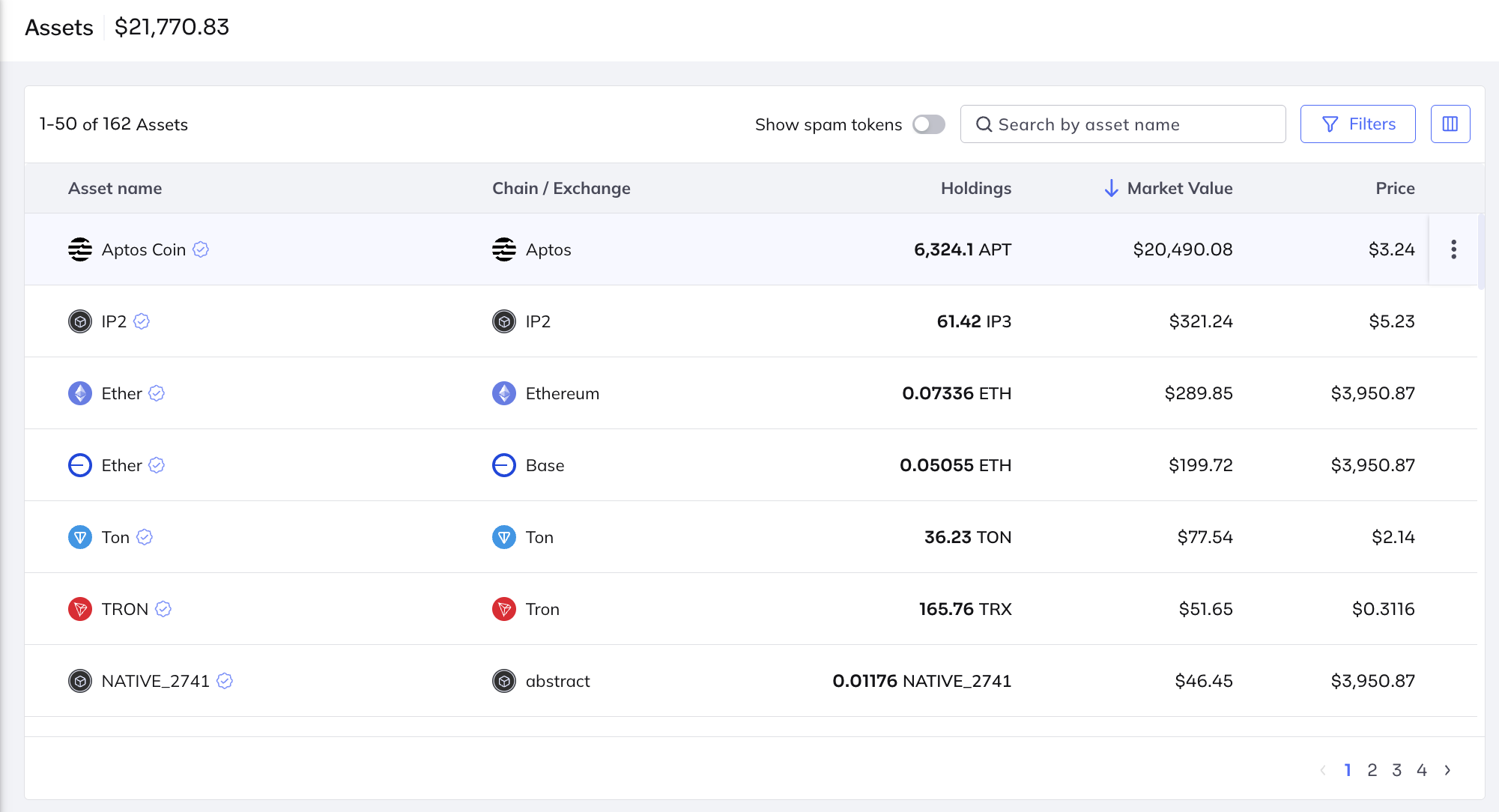Image resolution: width=1499 pixels, height=812 pixels.
Task: Click the next page arrow
Action: pyautogui.click(x=1447, y=770)
